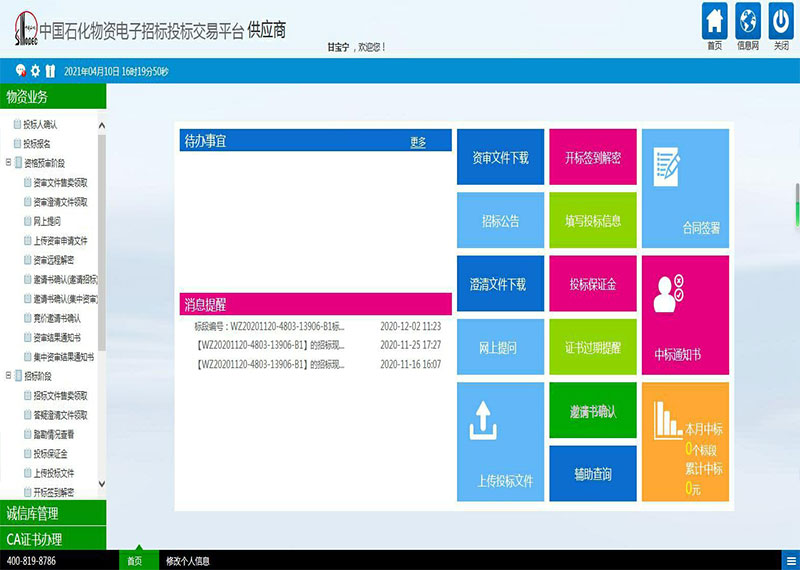800x570 pixels.
Task: Click the icon right of the gear
Action: click(x=50, y=70)
